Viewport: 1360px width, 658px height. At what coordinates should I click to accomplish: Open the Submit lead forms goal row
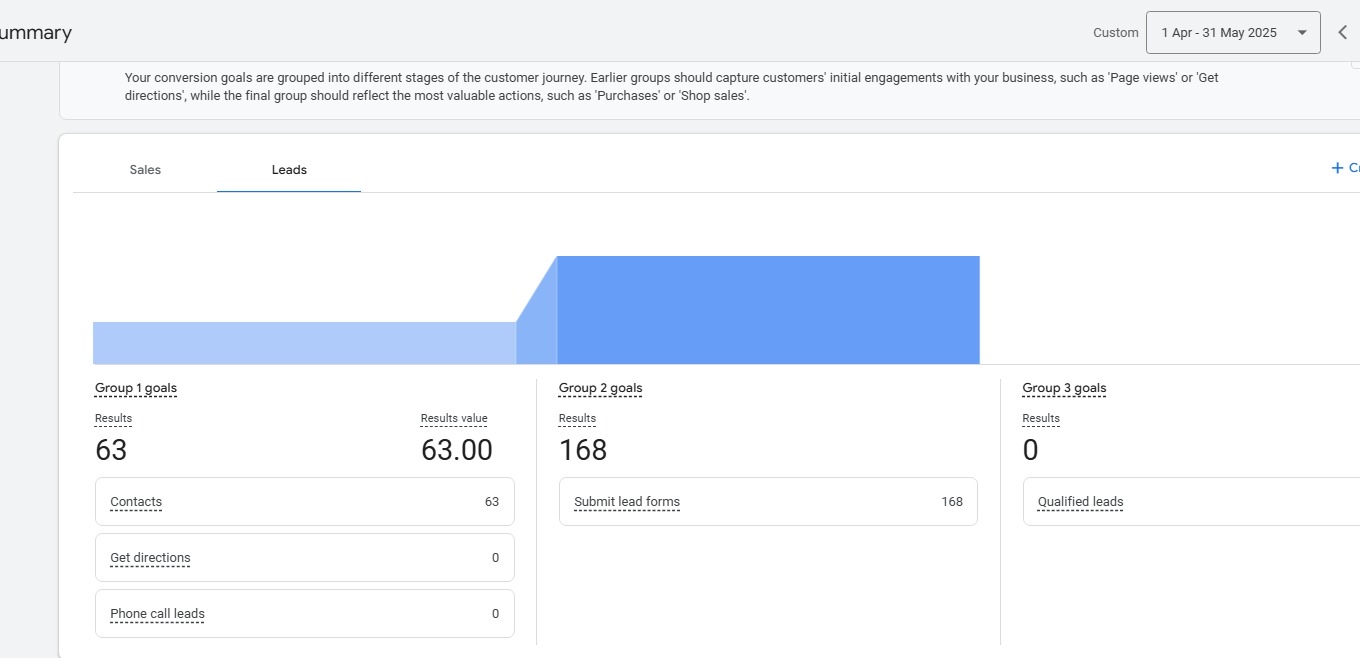767,502
